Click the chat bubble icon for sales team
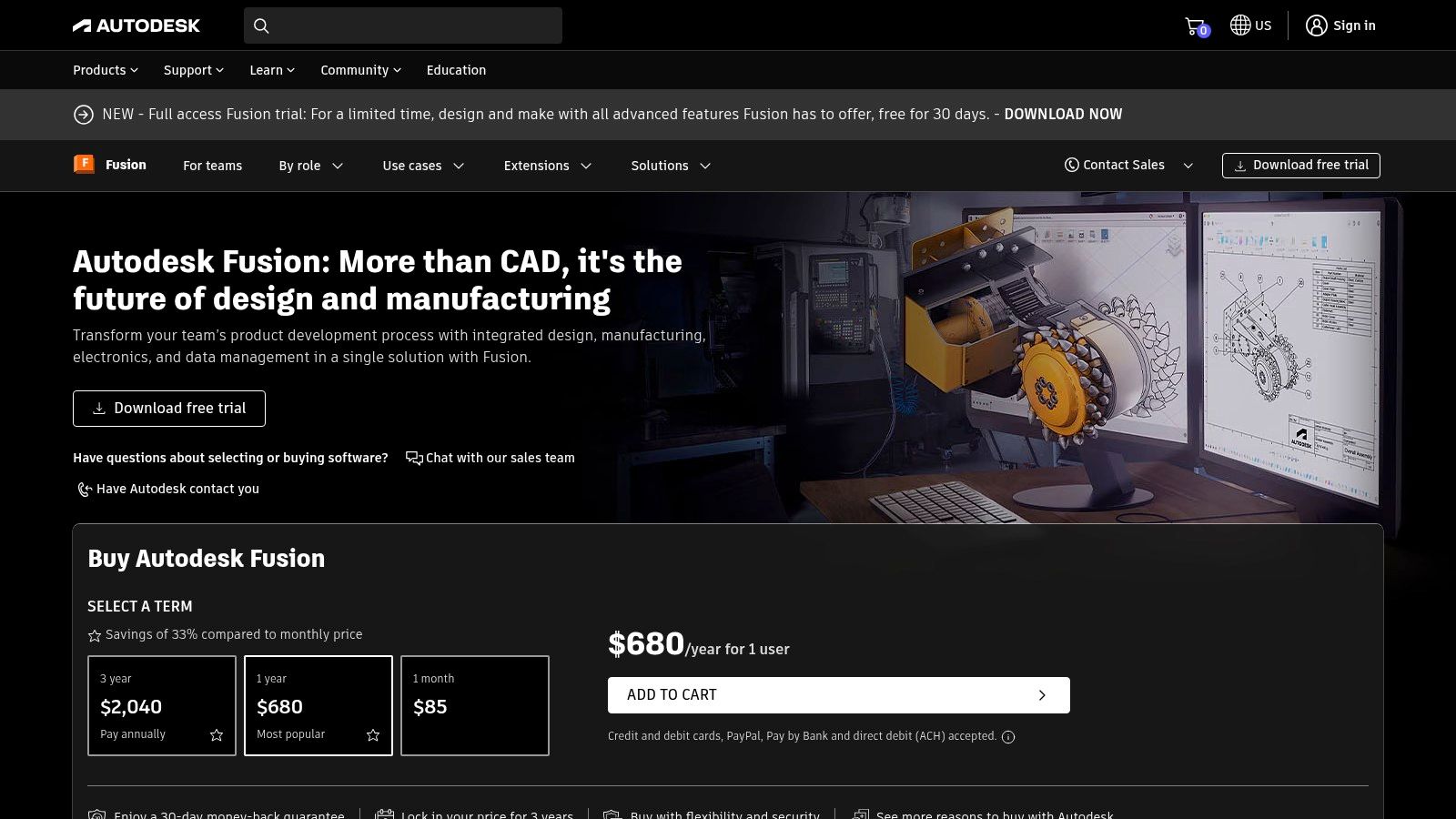Screen dimensions: 1456x819 [414, 458]
